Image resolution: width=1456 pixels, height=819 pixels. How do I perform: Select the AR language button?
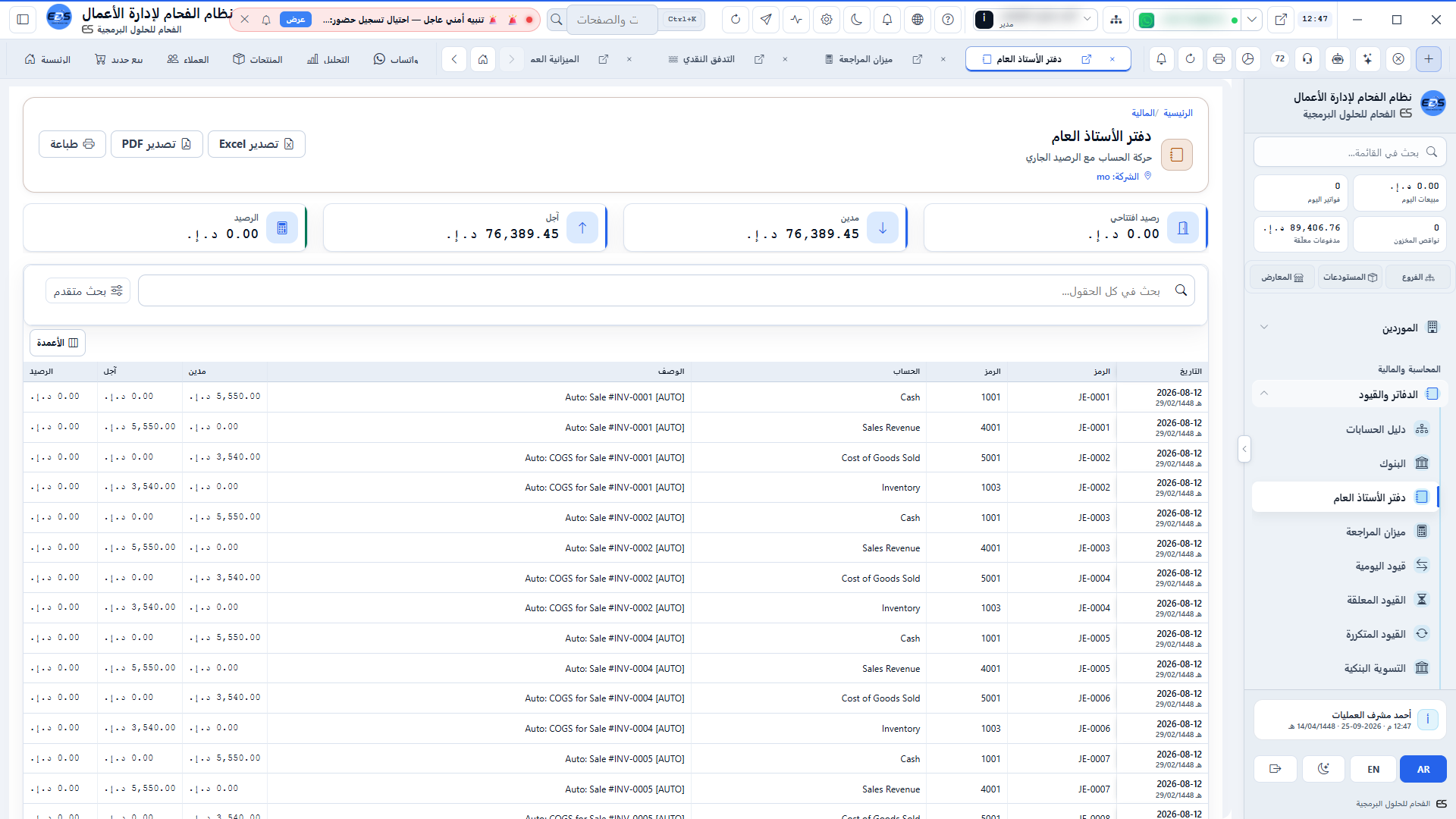[1423, 769]
